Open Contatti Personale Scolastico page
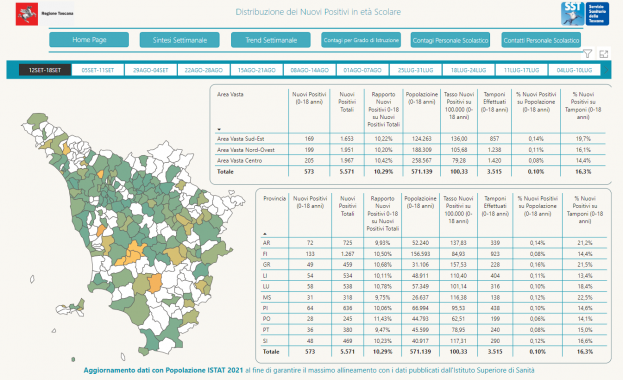Viewport: 623px width, 380px height. point(541,40)
